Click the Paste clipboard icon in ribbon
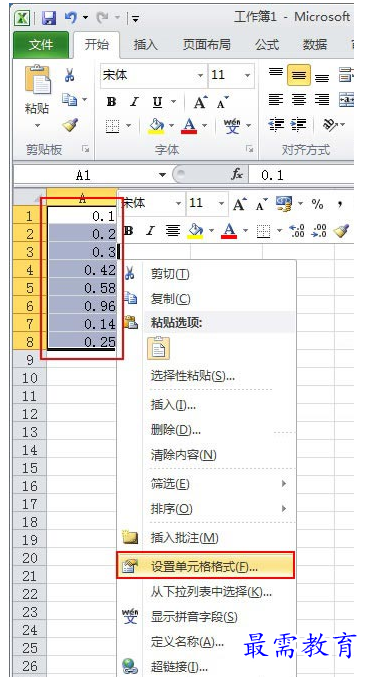This screenshot has height=677, width=365. tap(38, 79)
